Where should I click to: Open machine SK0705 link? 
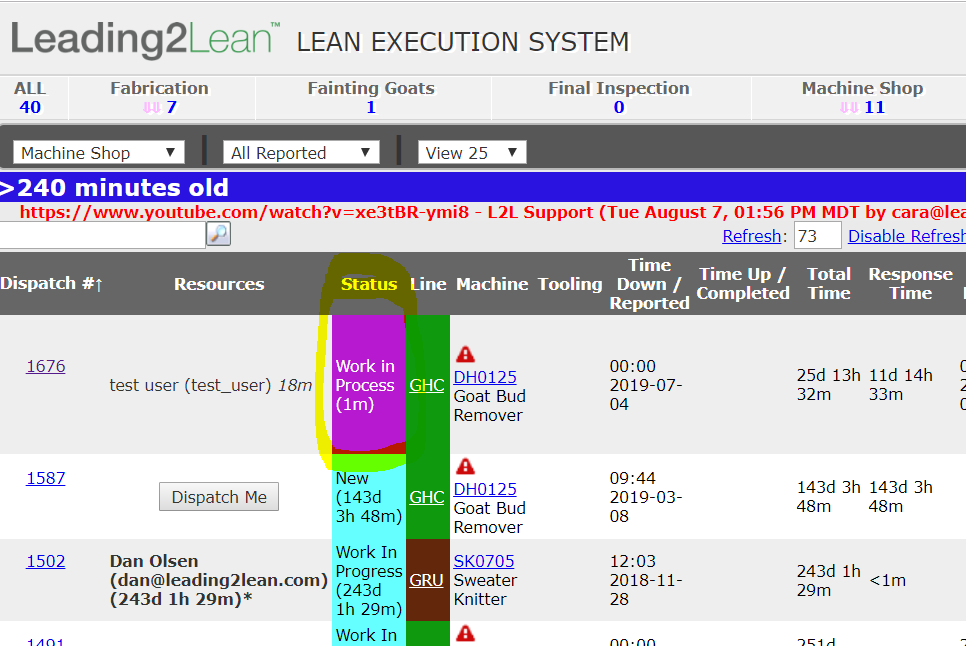click(484, 562)
